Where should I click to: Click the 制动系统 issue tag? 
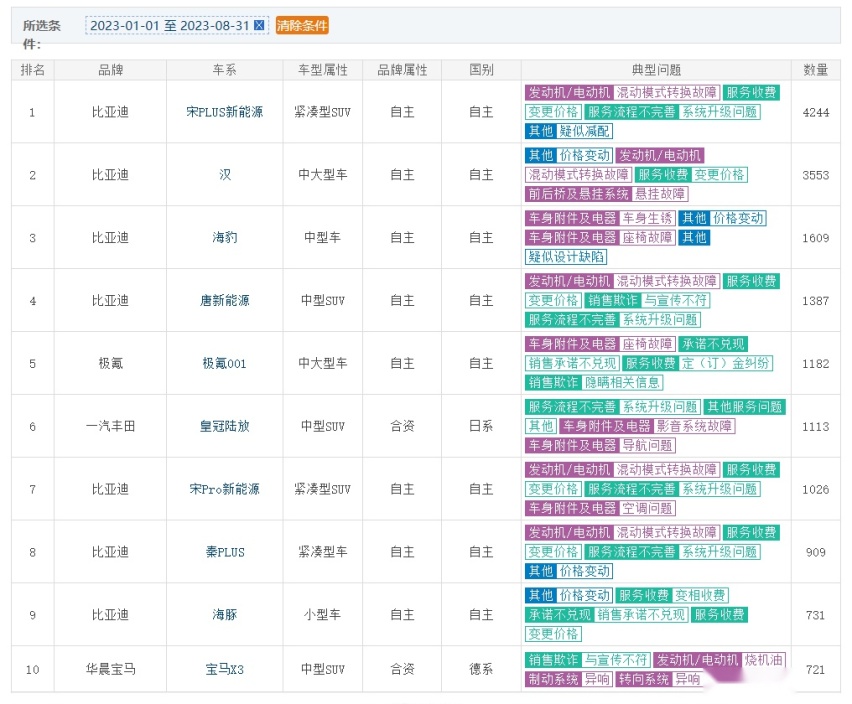click(x=553, y=679)
